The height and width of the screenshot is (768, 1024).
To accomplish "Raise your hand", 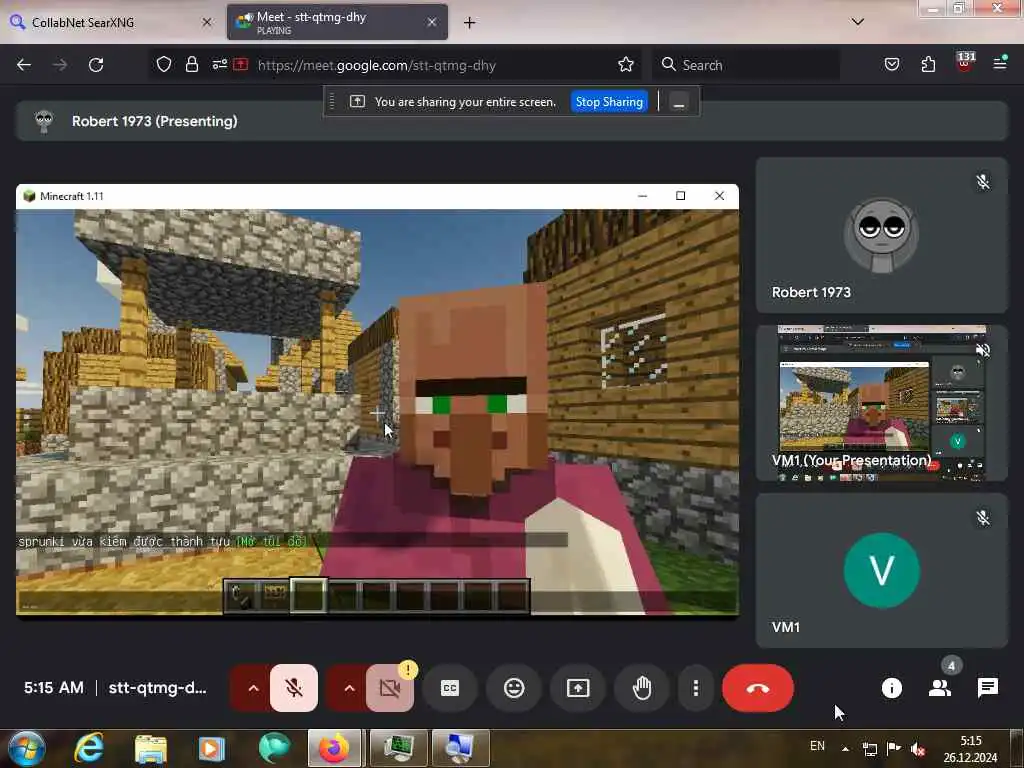I will [642, 688].
